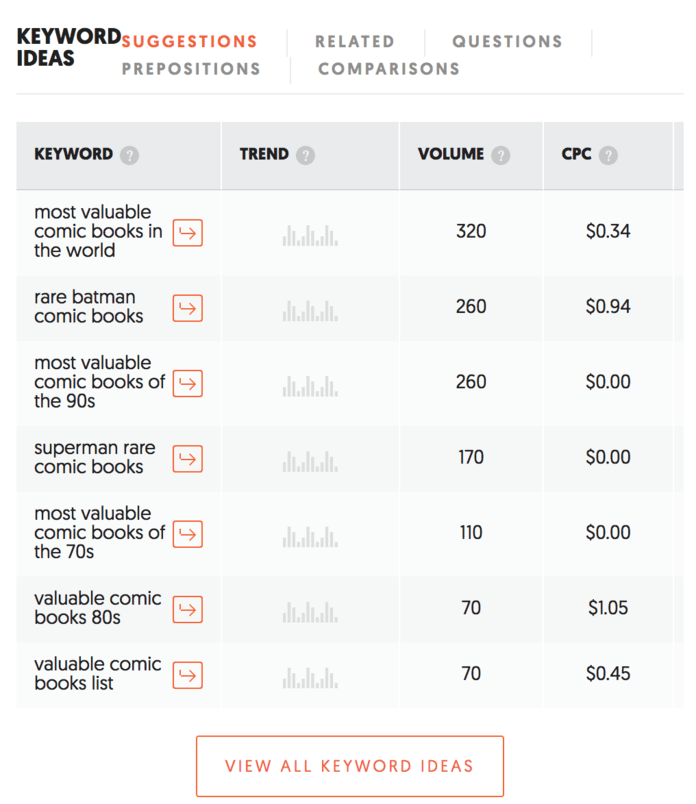The width and height of the screenshot is (696, 804).
Task: Click arrow icon beside 'valuable comic books list'
Action: 187,675
